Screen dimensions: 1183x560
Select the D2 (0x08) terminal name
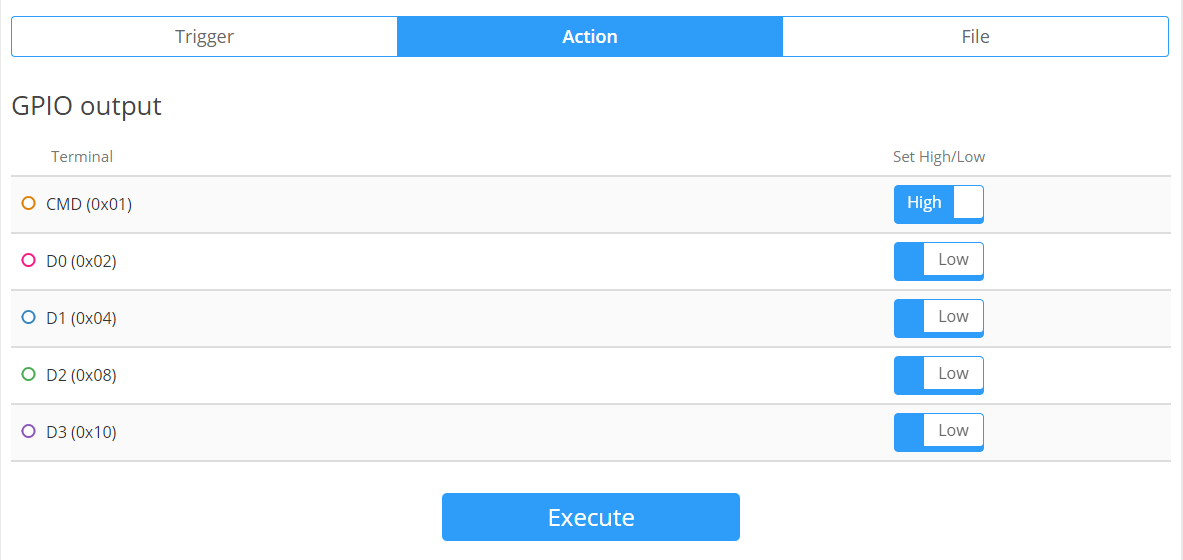[x=81, y=375]
